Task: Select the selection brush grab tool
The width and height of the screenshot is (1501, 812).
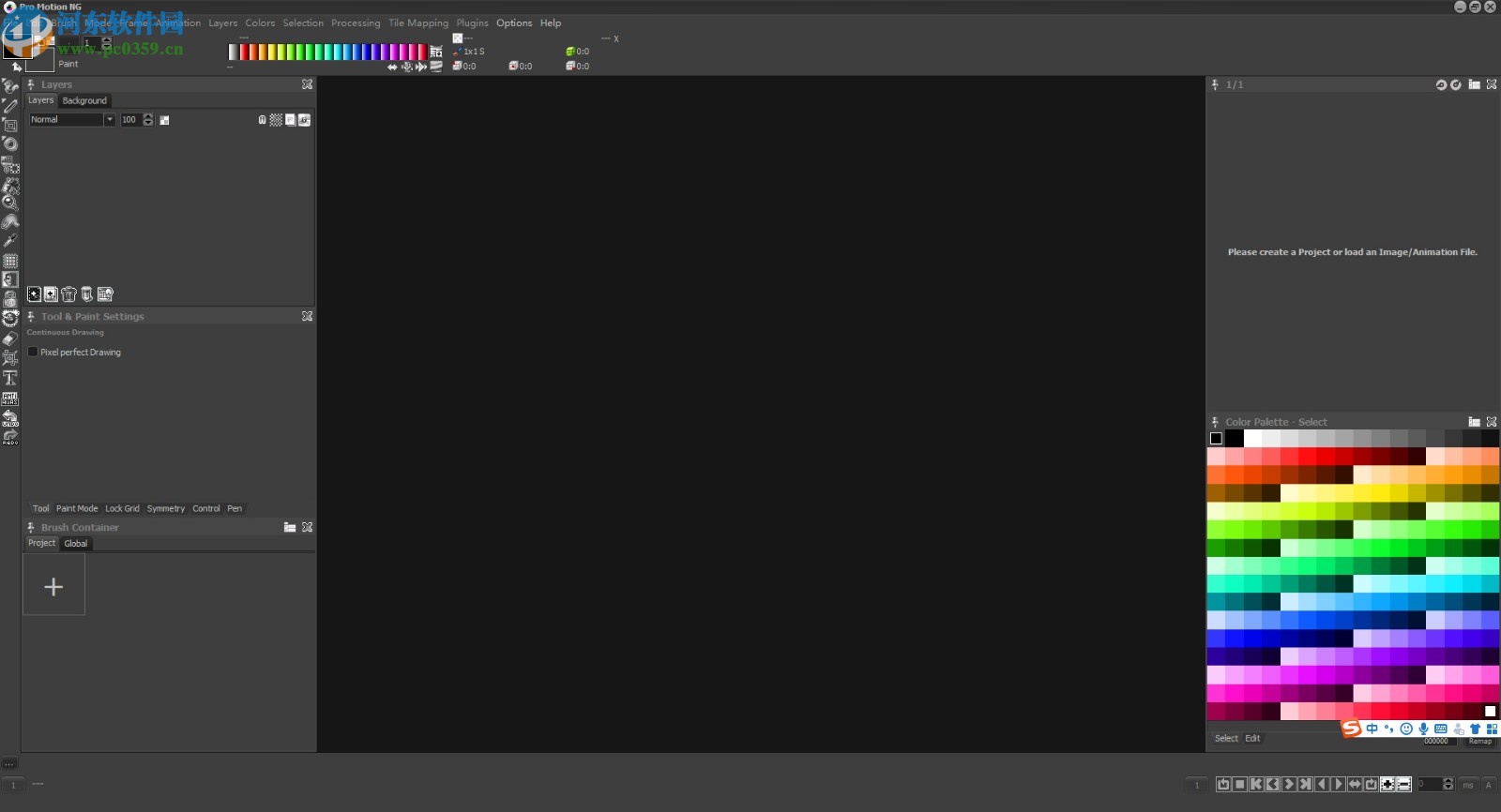Action: pyautogui.click(x=10, y=164)
